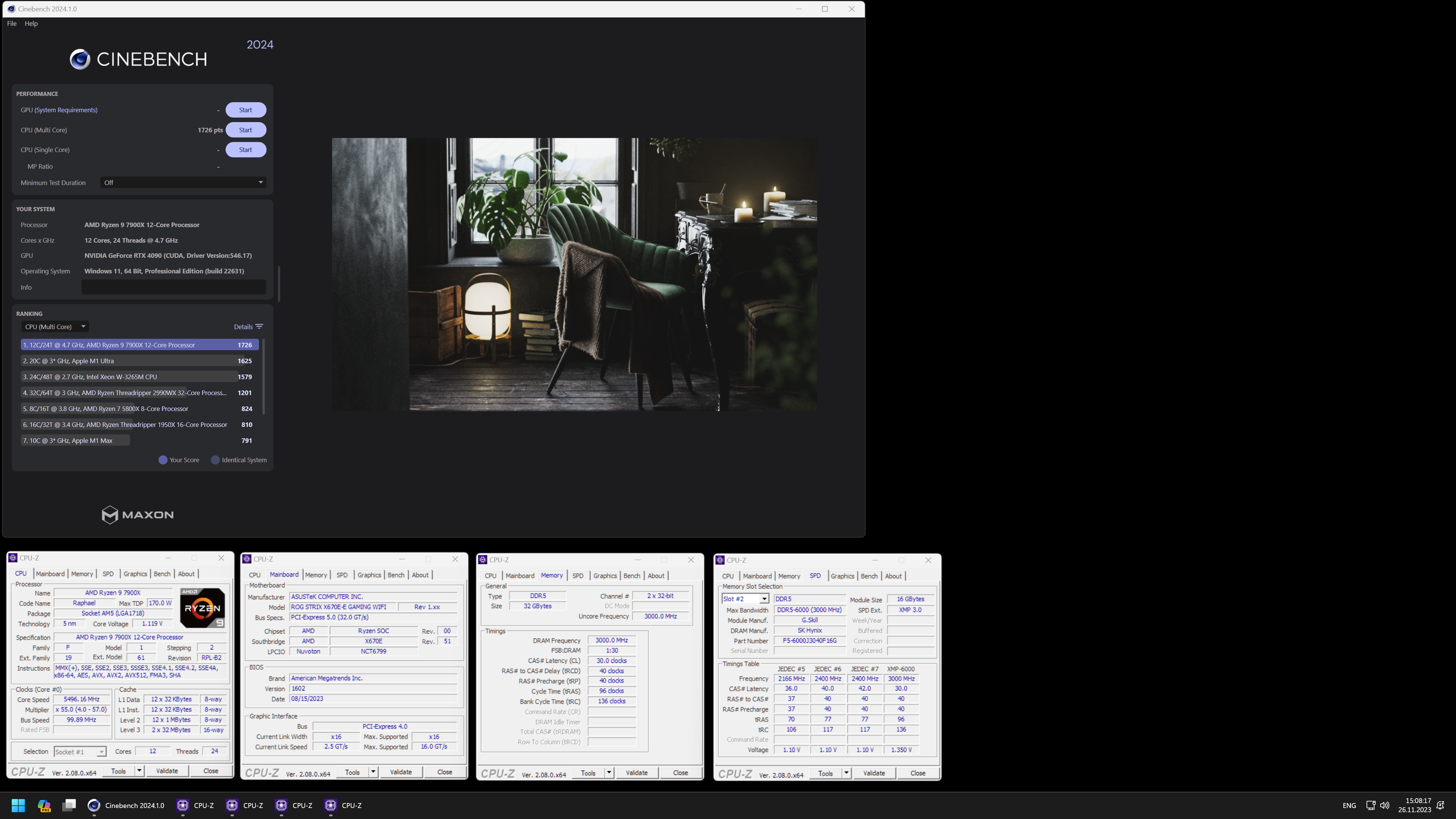Activate the fourth CPU-Z taskbar icon
This screenshot has height=819, width=1456.
coord(344,805)
